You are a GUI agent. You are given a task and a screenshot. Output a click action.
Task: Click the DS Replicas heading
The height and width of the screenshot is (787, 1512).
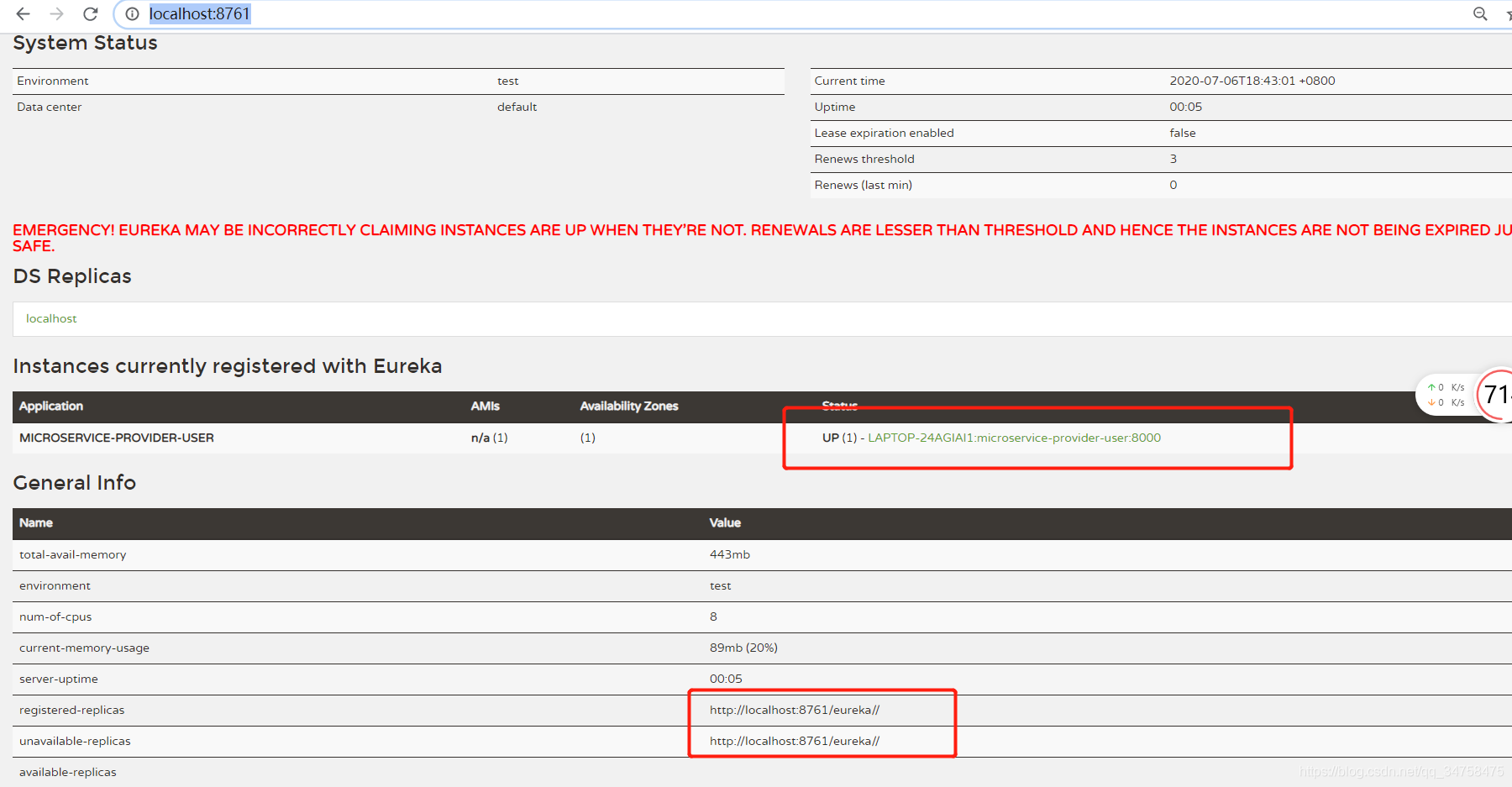[72, 276]
